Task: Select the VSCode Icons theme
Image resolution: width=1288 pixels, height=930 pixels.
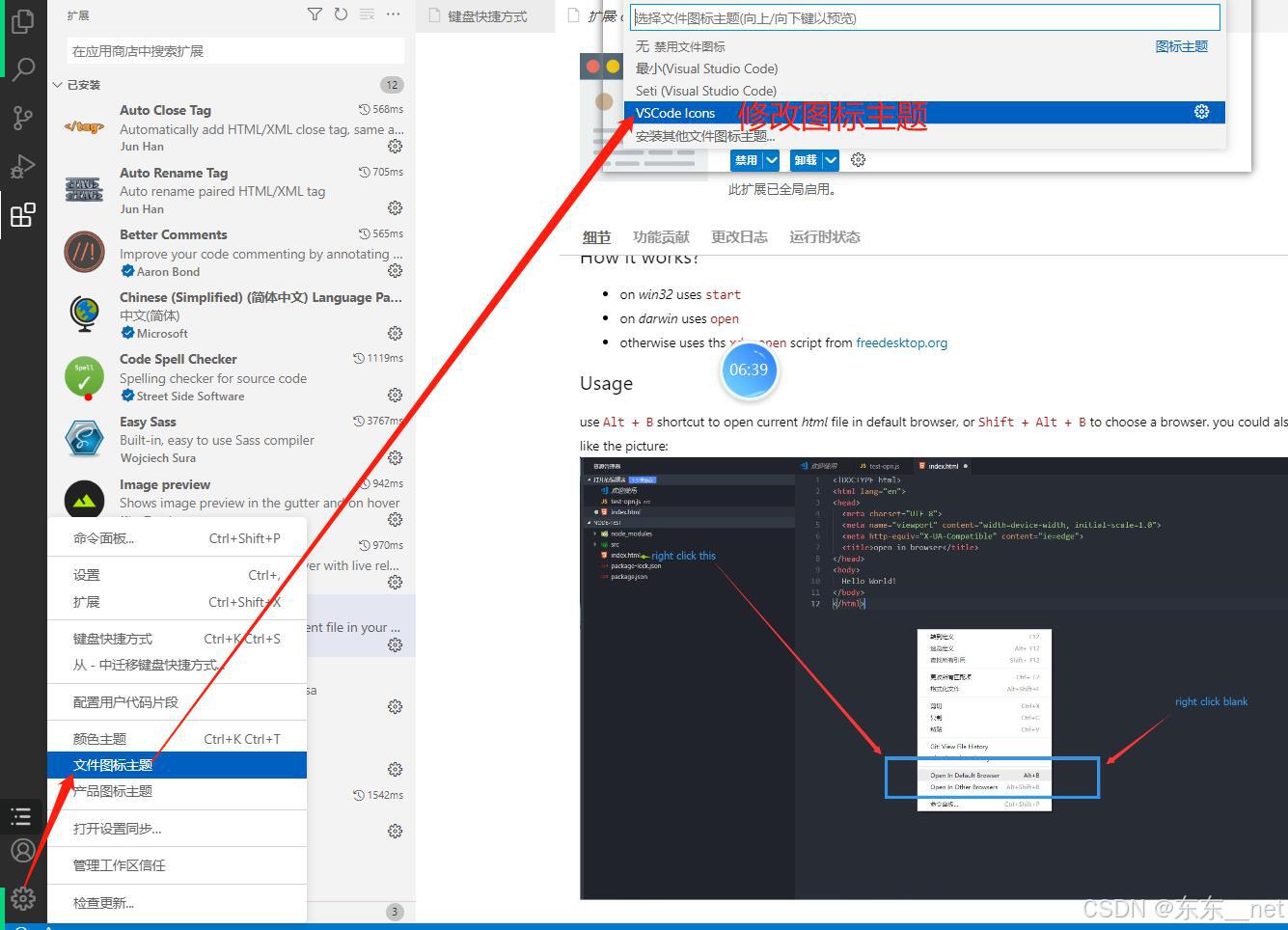Action: pos(924,113)
